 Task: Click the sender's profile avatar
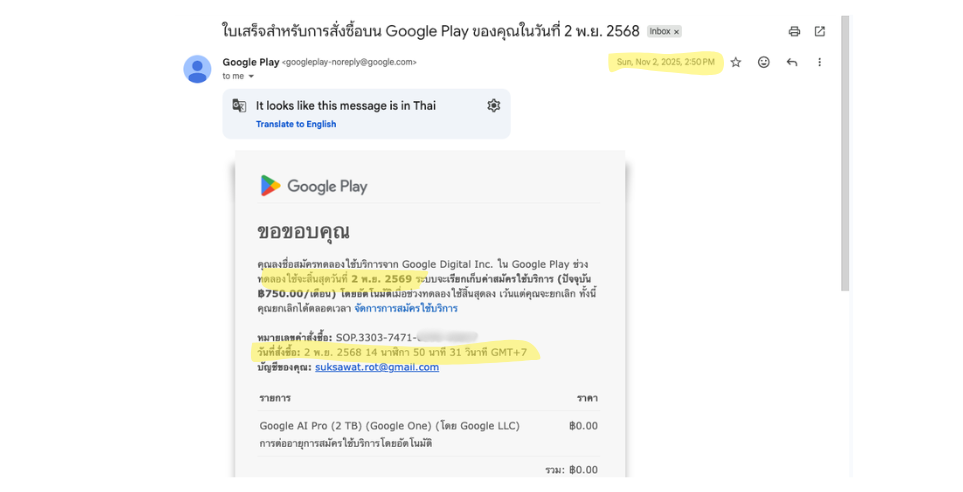(197, 69)
